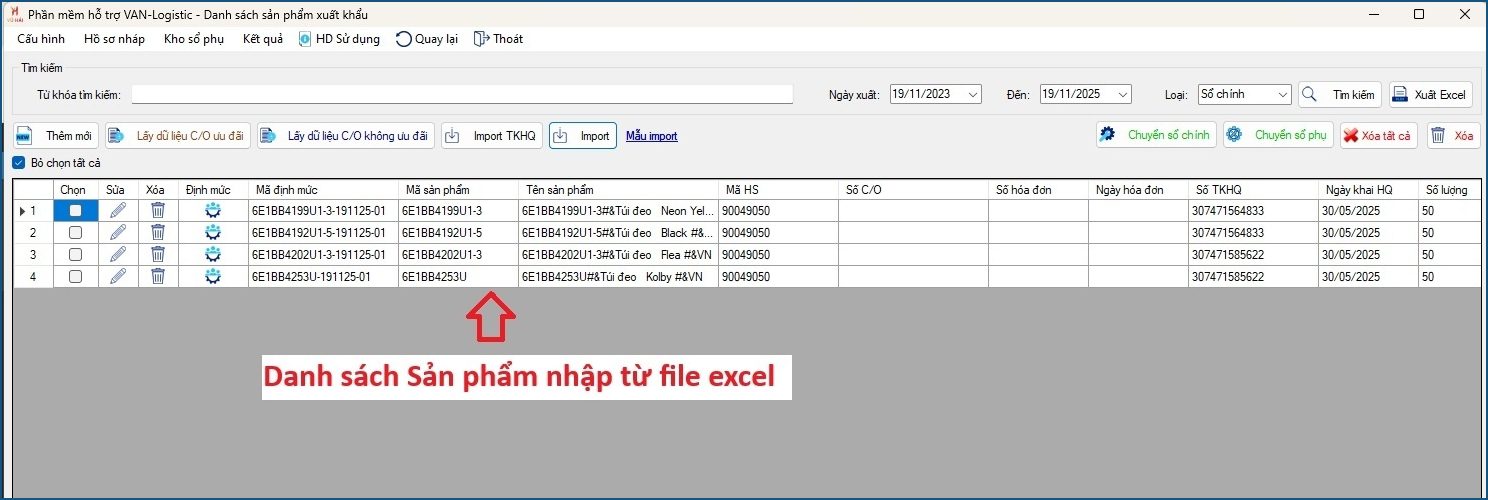Click Chuyển sổ chính button

1156,136
